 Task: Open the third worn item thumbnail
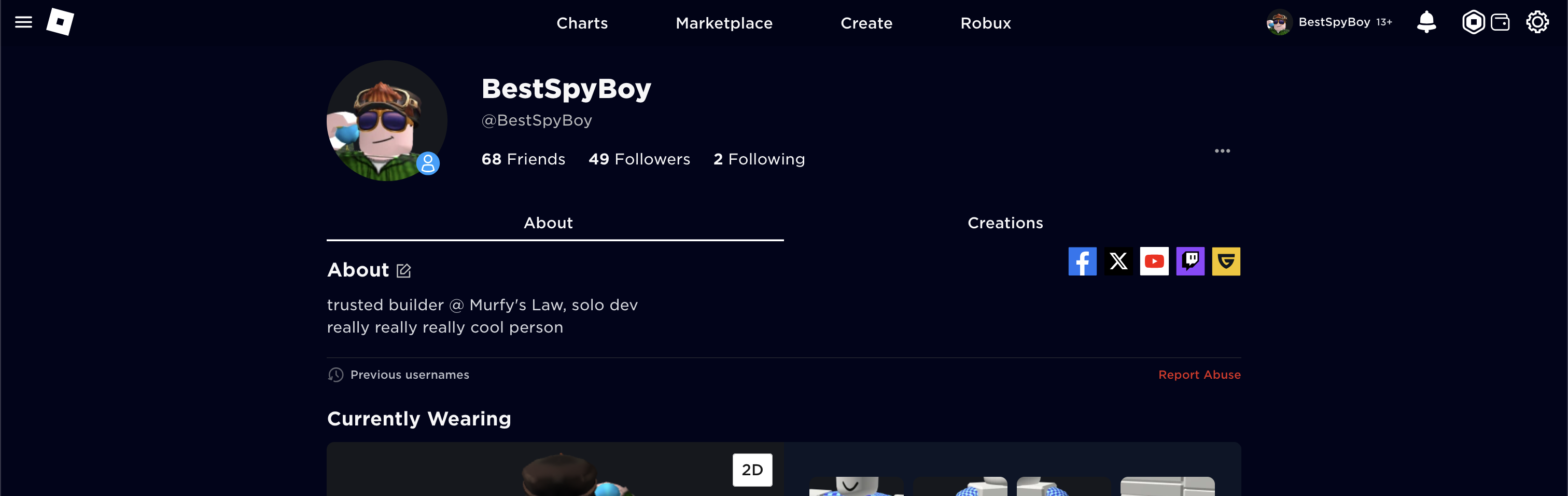(1064, 486)
